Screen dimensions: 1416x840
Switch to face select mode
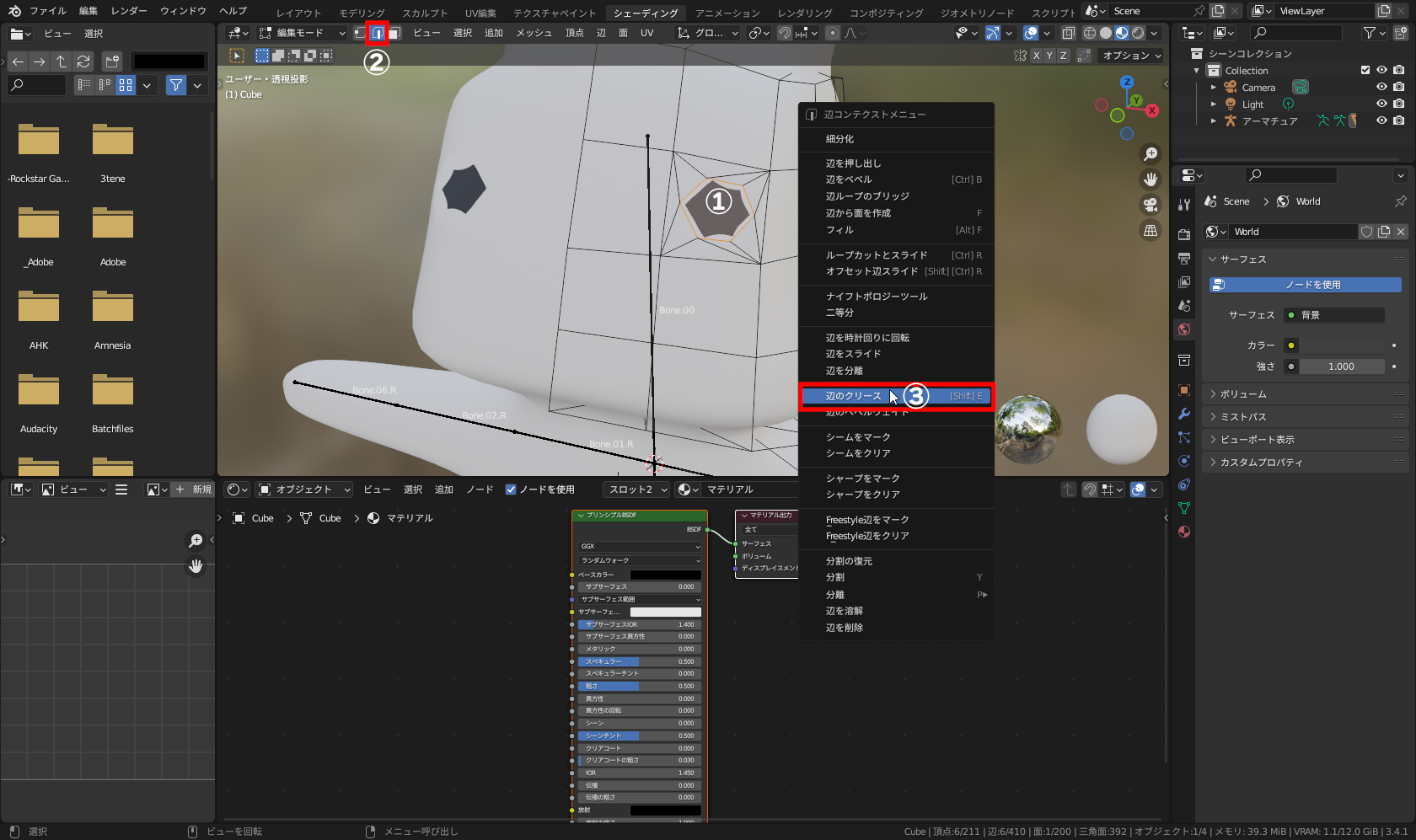[394, 33]
